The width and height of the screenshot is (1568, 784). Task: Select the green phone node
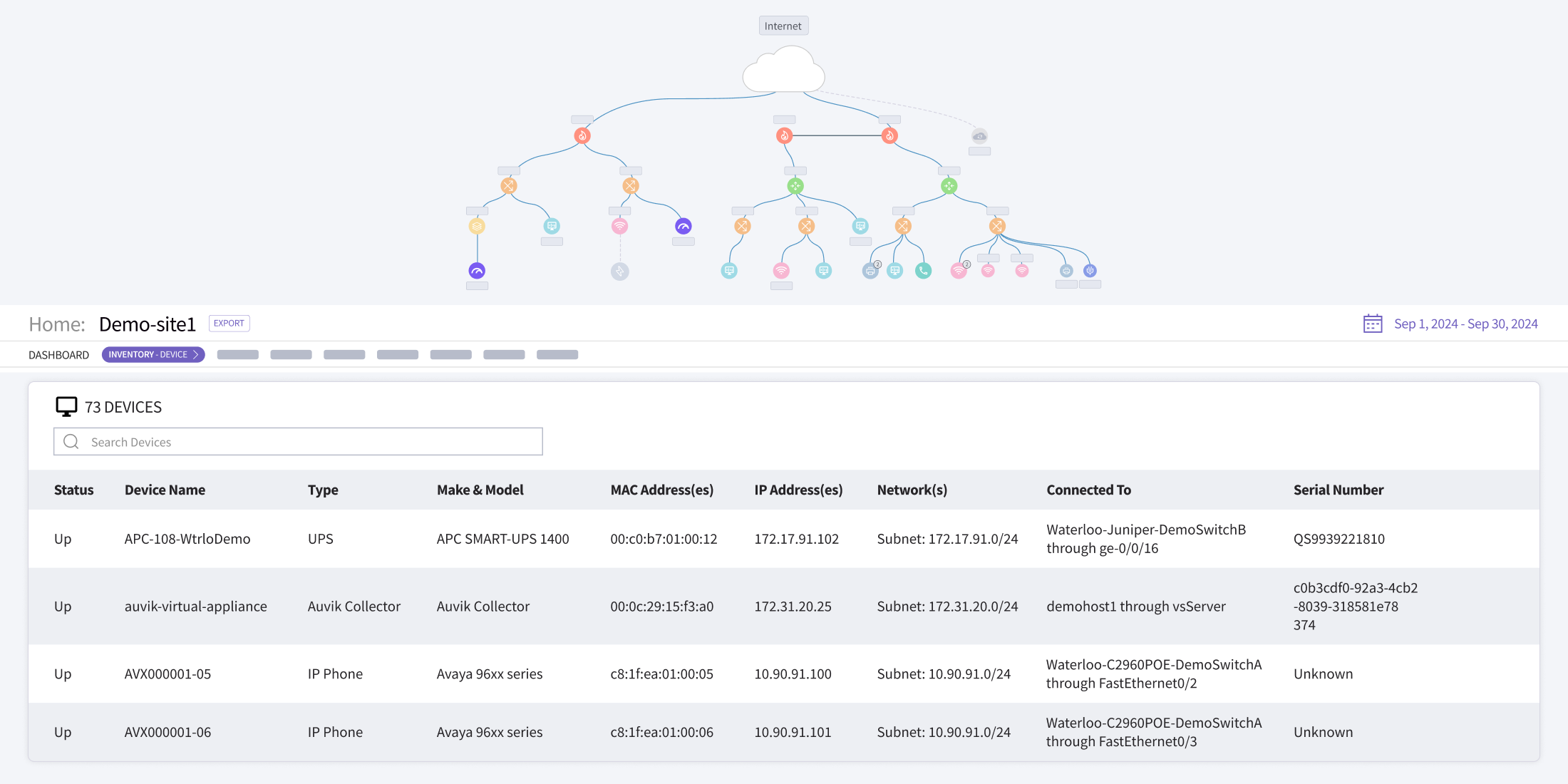(x=923, y=271)
